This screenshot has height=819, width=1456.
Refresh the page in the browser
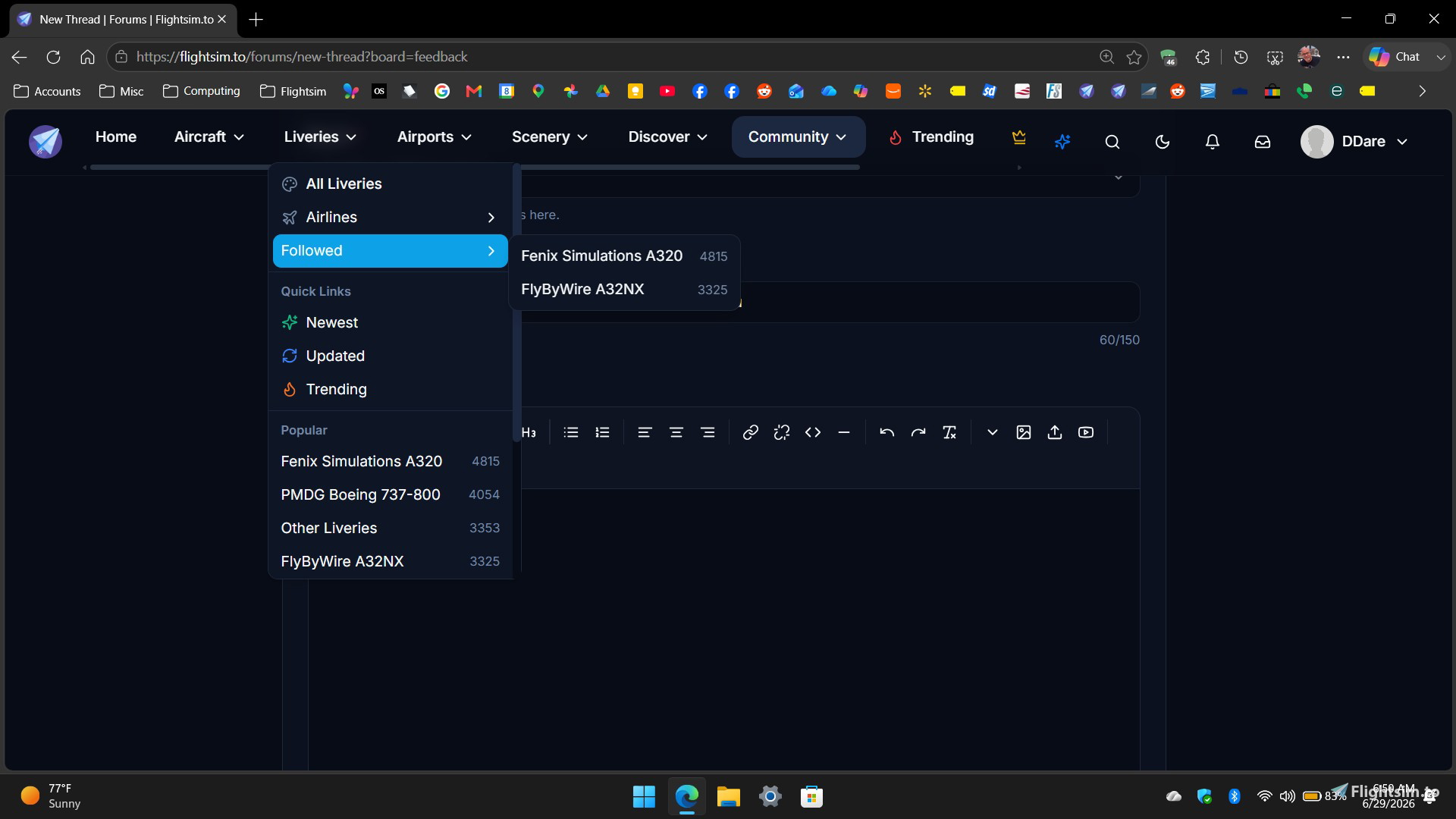[x=53, y=57]
